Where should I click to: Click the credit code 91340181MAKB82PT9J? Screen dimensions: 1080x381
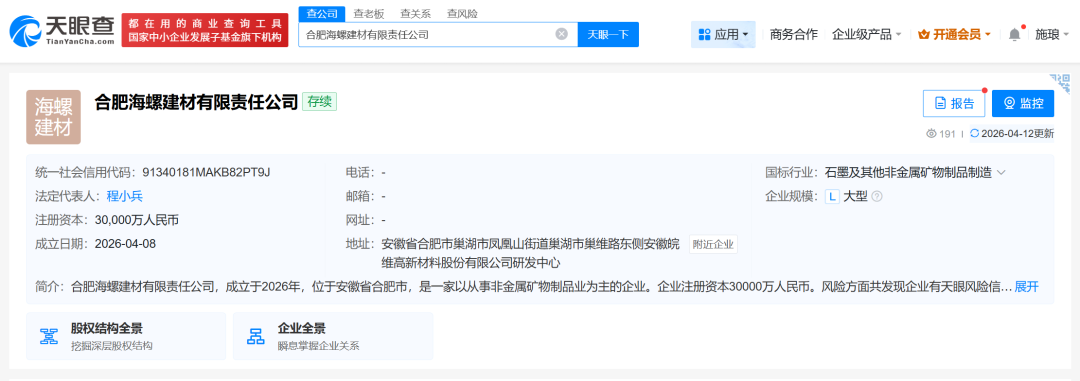(207, 172)
